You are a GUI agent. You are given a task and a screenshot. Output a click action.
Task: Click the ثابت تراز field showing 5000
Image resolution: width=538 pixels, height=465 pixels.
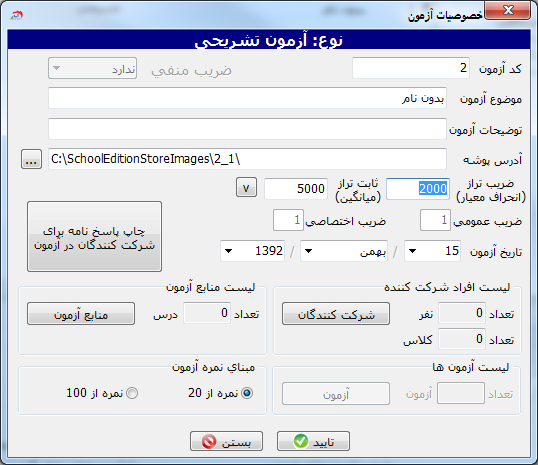[296, 188]
